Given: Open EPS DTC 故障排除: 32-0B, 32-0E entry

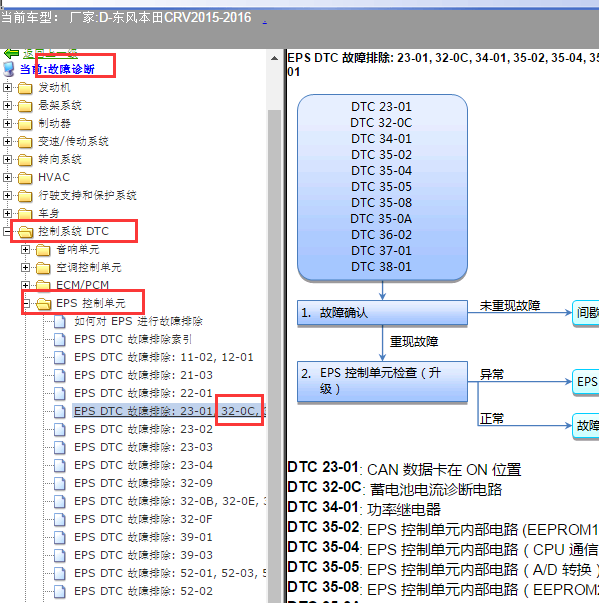Looking at the screenshot, I should (170, 501).
